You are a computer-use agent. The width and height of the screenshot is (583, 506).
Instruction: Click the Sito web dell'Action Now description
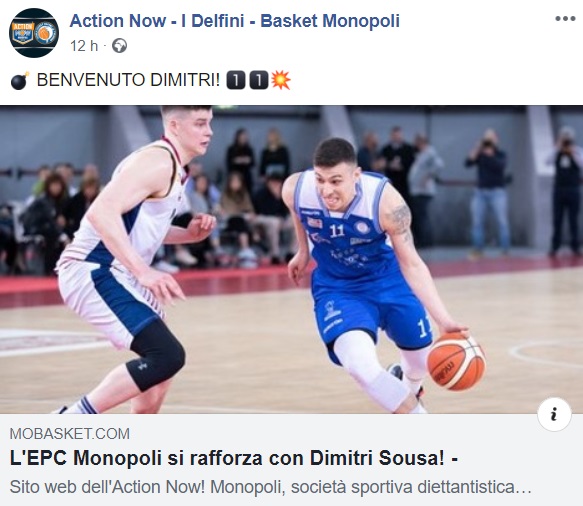(x=270, y=487)
